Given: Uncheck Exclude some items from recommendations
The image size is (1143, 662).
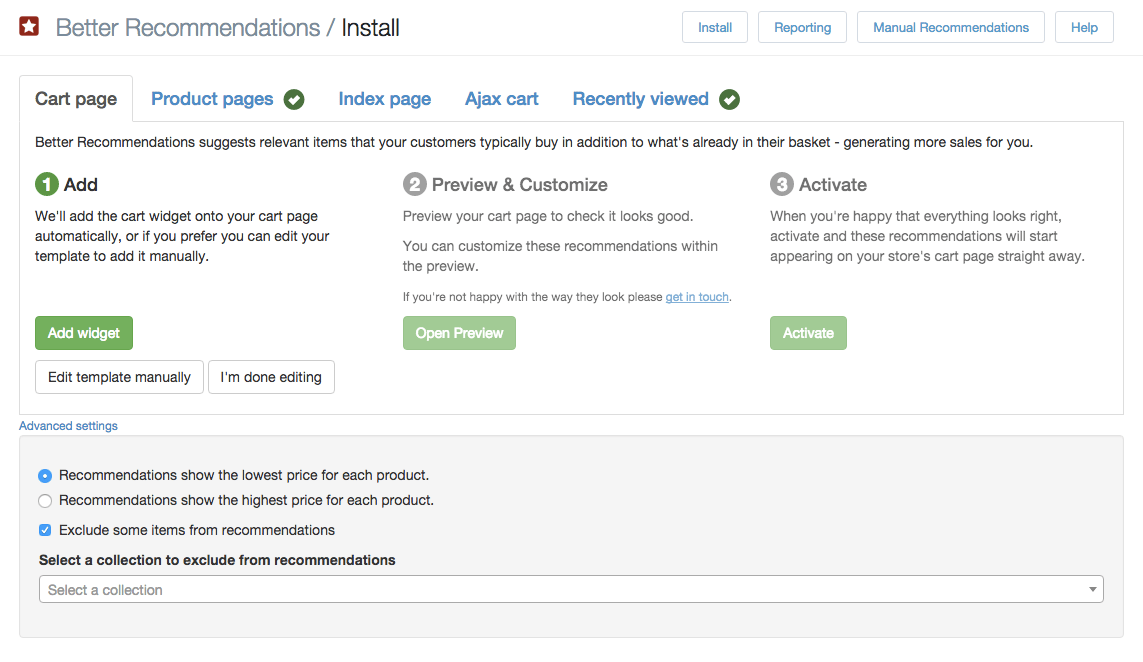Looking at the screenshot, I should pyautogui.click(x=45, y=530).
